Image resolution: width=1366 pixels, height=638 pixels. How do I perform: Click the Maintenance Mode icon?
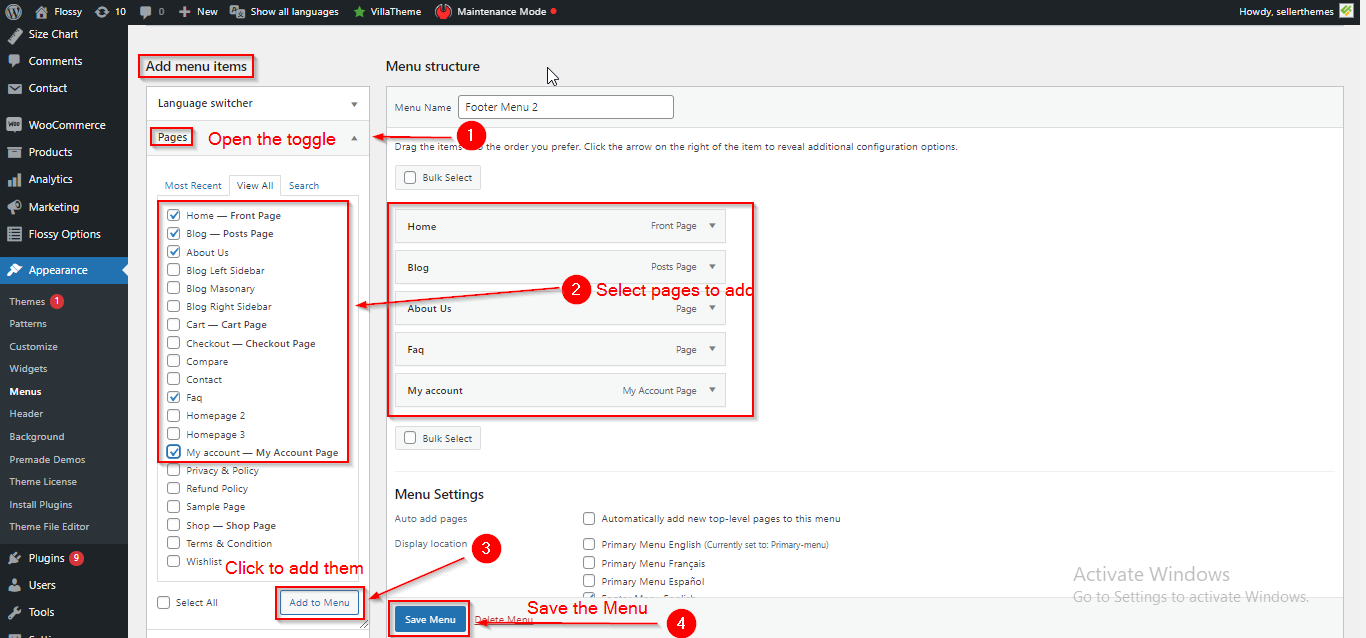point(443,12)
